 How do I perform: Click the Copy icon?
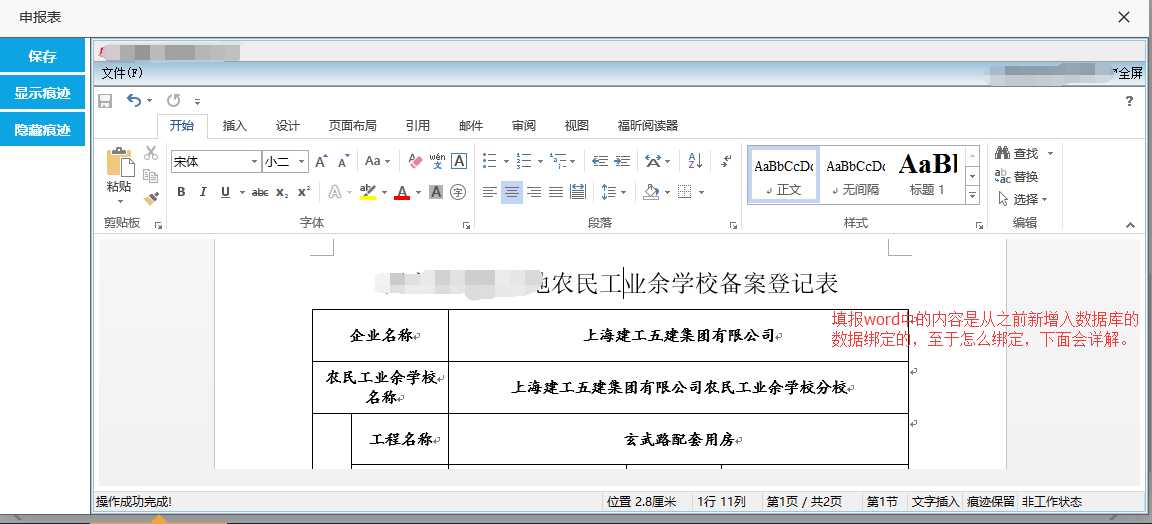(151, 176)
